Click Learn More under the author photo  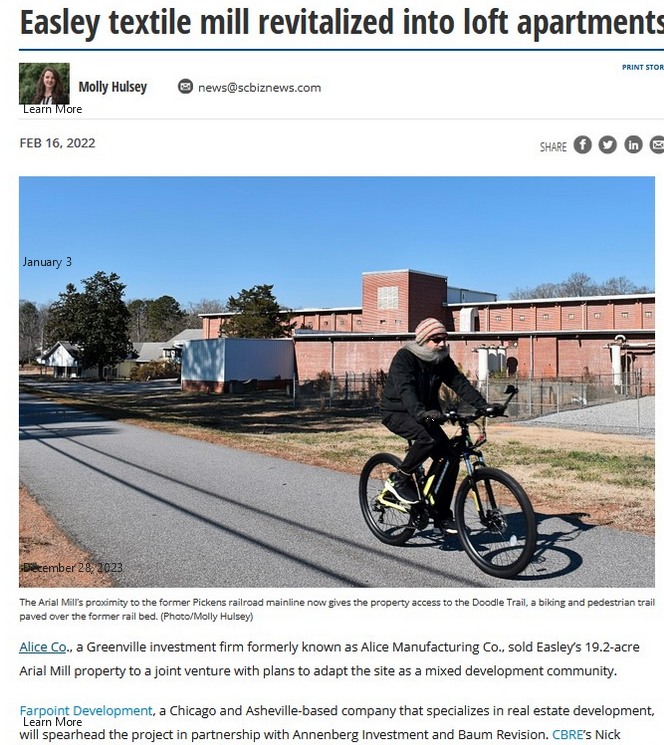pos(52,109)
